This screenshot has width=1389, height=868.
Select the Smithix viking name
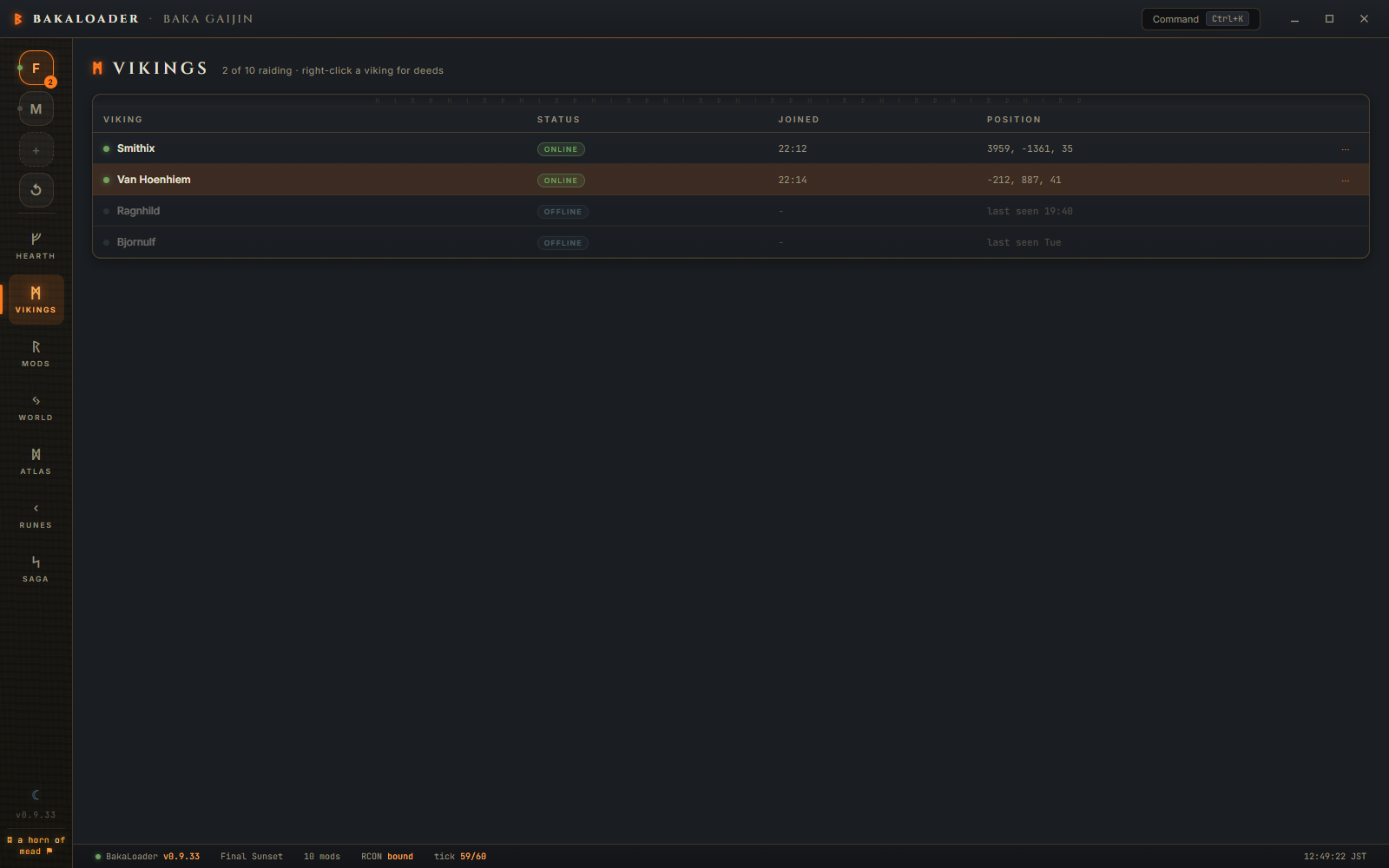(136, 148)
